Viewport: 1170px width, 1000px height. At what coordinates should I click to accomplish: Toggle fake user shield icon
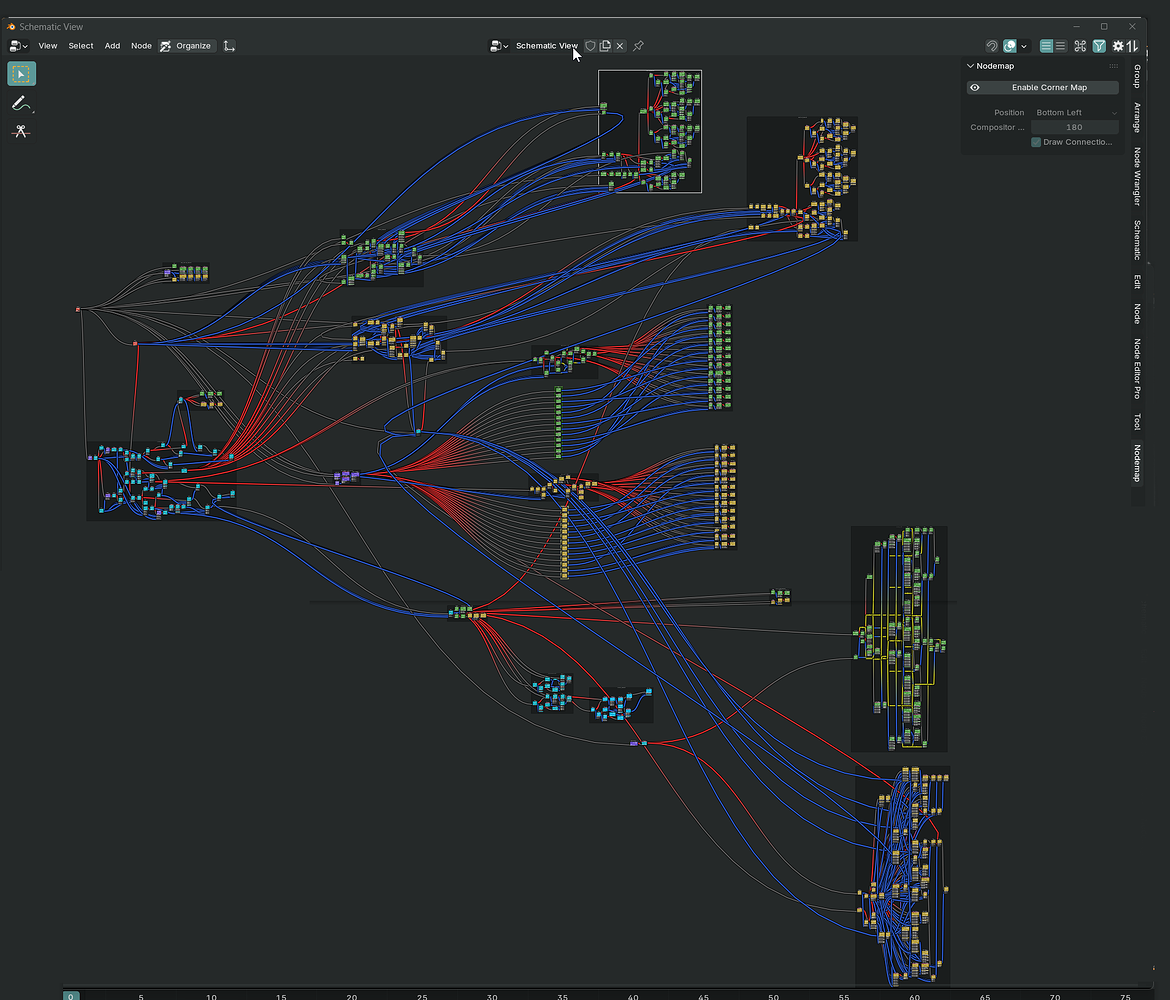tap(590, 46)
